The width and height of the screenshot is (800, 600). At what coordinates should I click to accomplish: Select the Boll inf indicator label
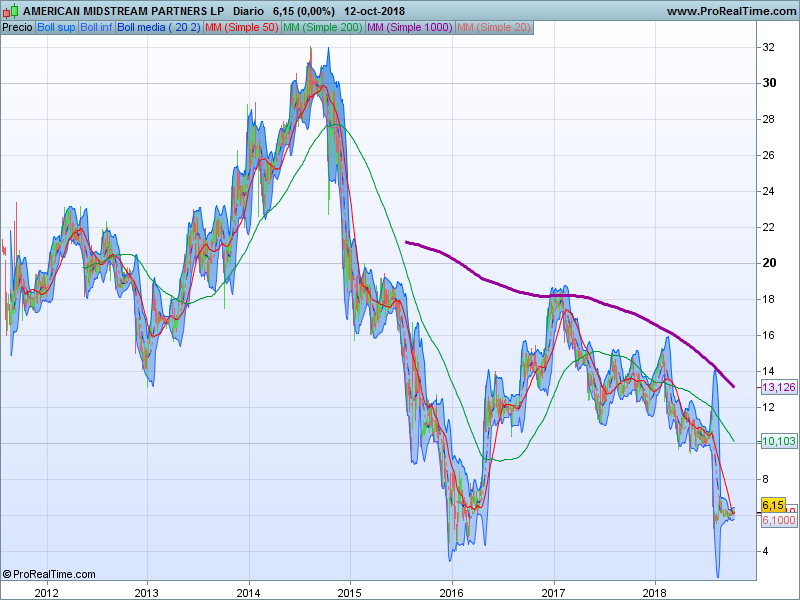pyautogui.click(x=96, y=28)
